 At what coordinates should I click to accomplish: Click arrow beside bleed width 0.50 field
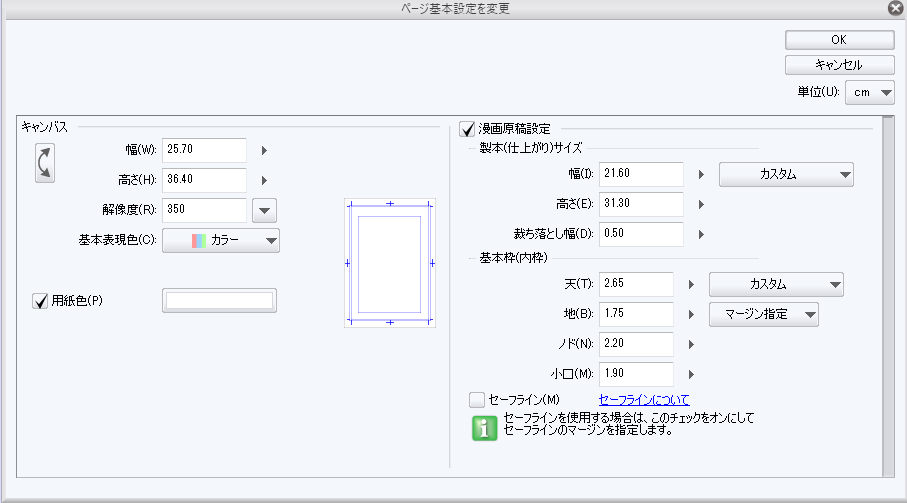coord(701,234)
